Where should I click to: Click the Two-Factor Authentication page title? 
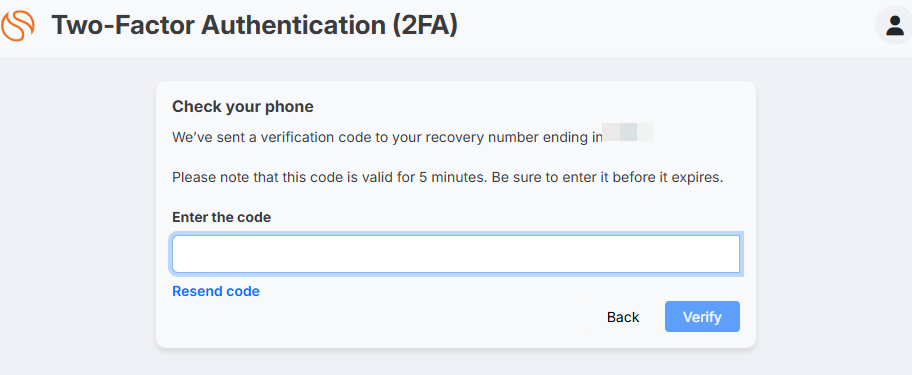pyautogui.click(x=254, y=26)
